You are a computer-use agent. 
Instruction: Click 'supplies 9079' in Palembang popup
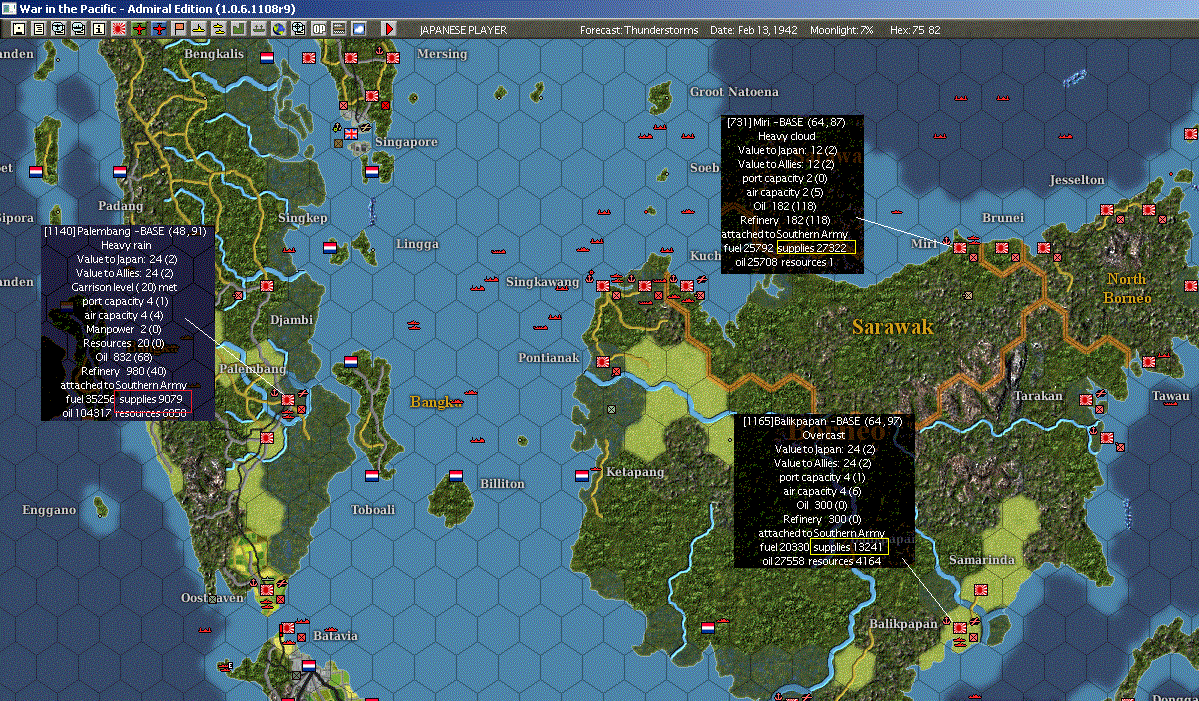tap(151, 399)
